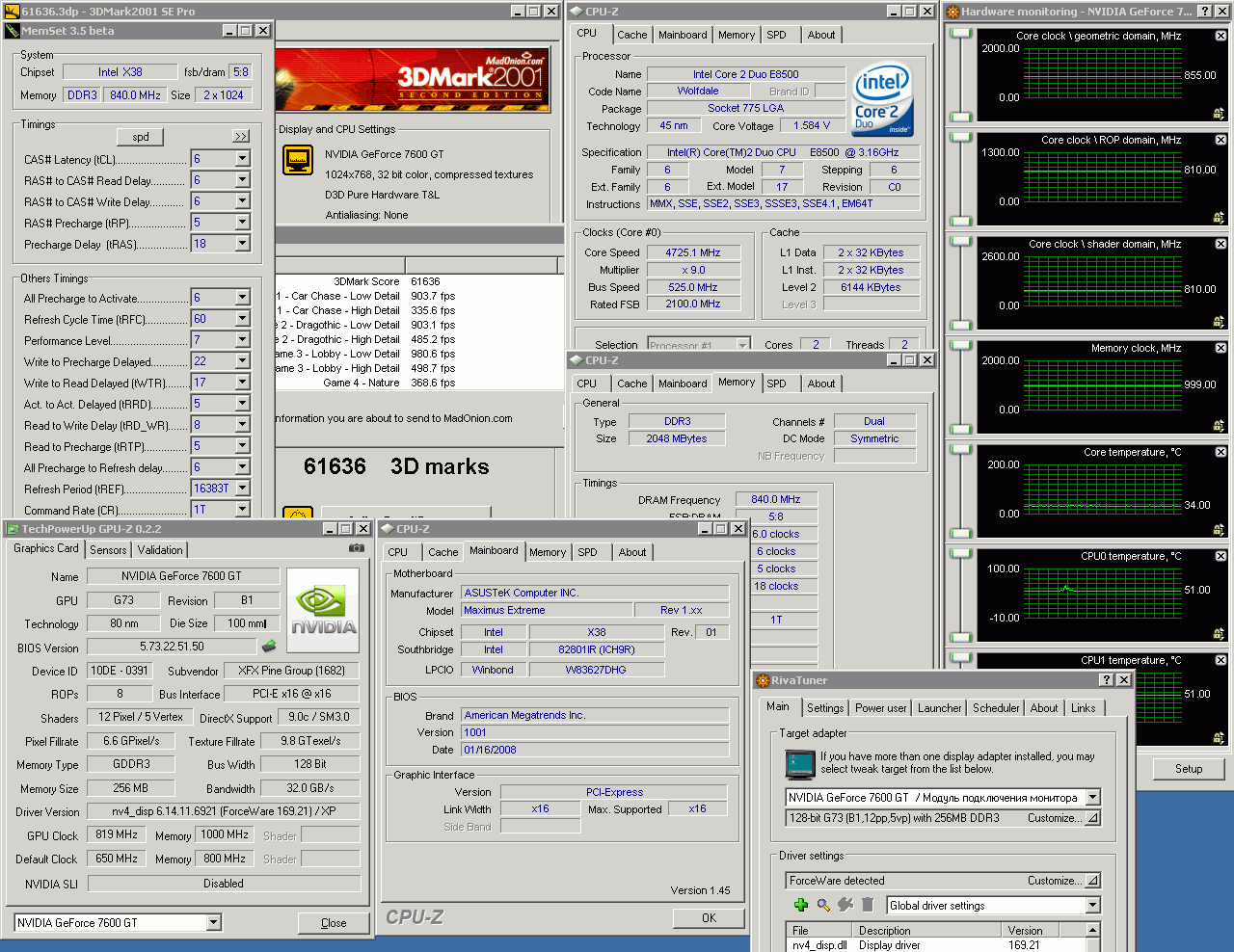
Task: Click the green plus icon in RivaTuner
Action: pyautogui.click(x=800, y=905)
